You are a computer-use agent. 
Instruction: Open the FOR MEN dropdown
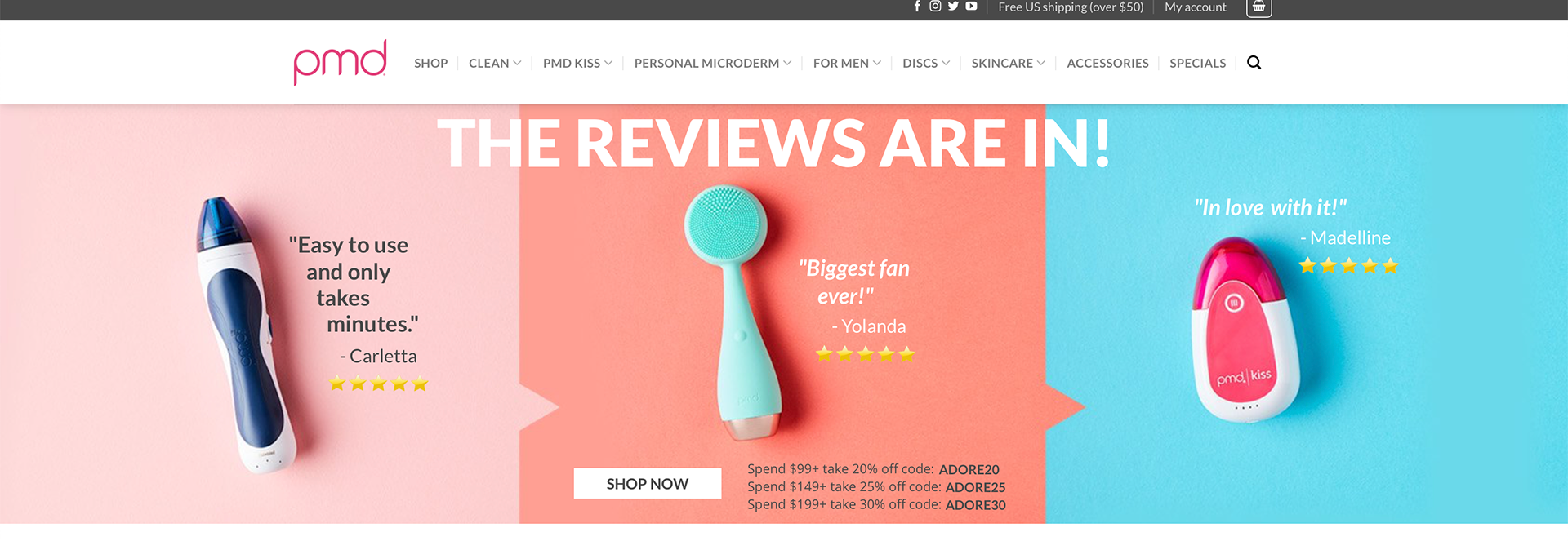(x=847, y=64)
